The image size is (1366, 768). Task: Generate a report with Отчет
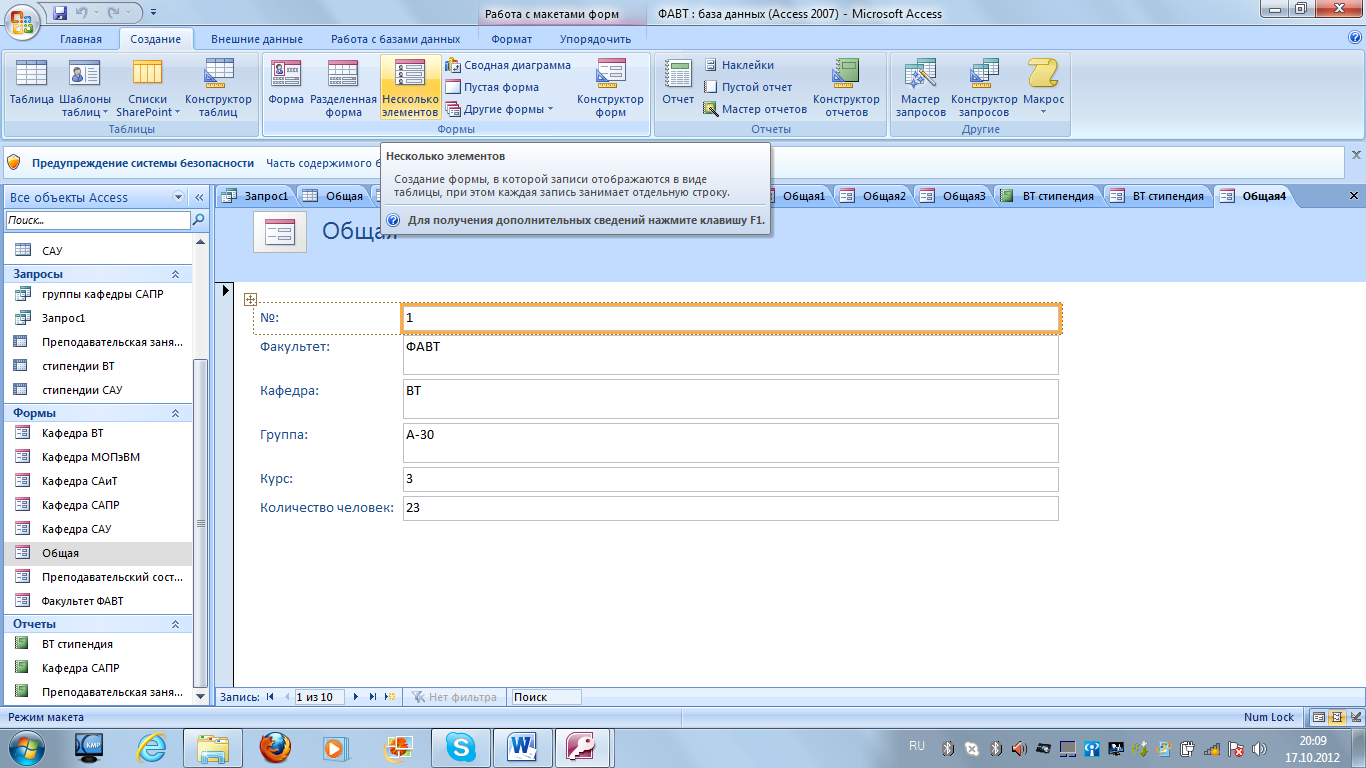pyautogui.click(x=678, y=88)
